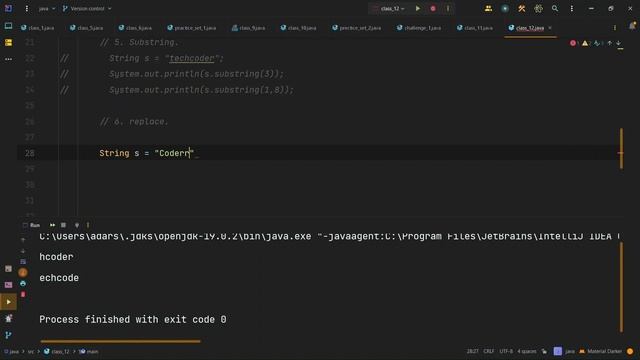This screenshot has width=640, height=360.
Task: Go to previous highlighted error arrow
Action: (610, 43)
